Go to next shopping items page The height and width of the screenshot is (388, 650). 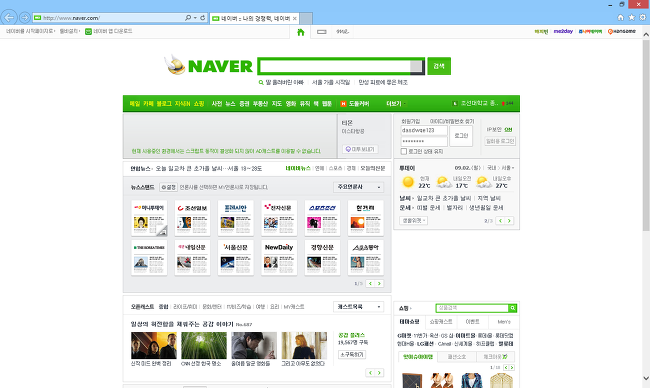click(512, 367)
